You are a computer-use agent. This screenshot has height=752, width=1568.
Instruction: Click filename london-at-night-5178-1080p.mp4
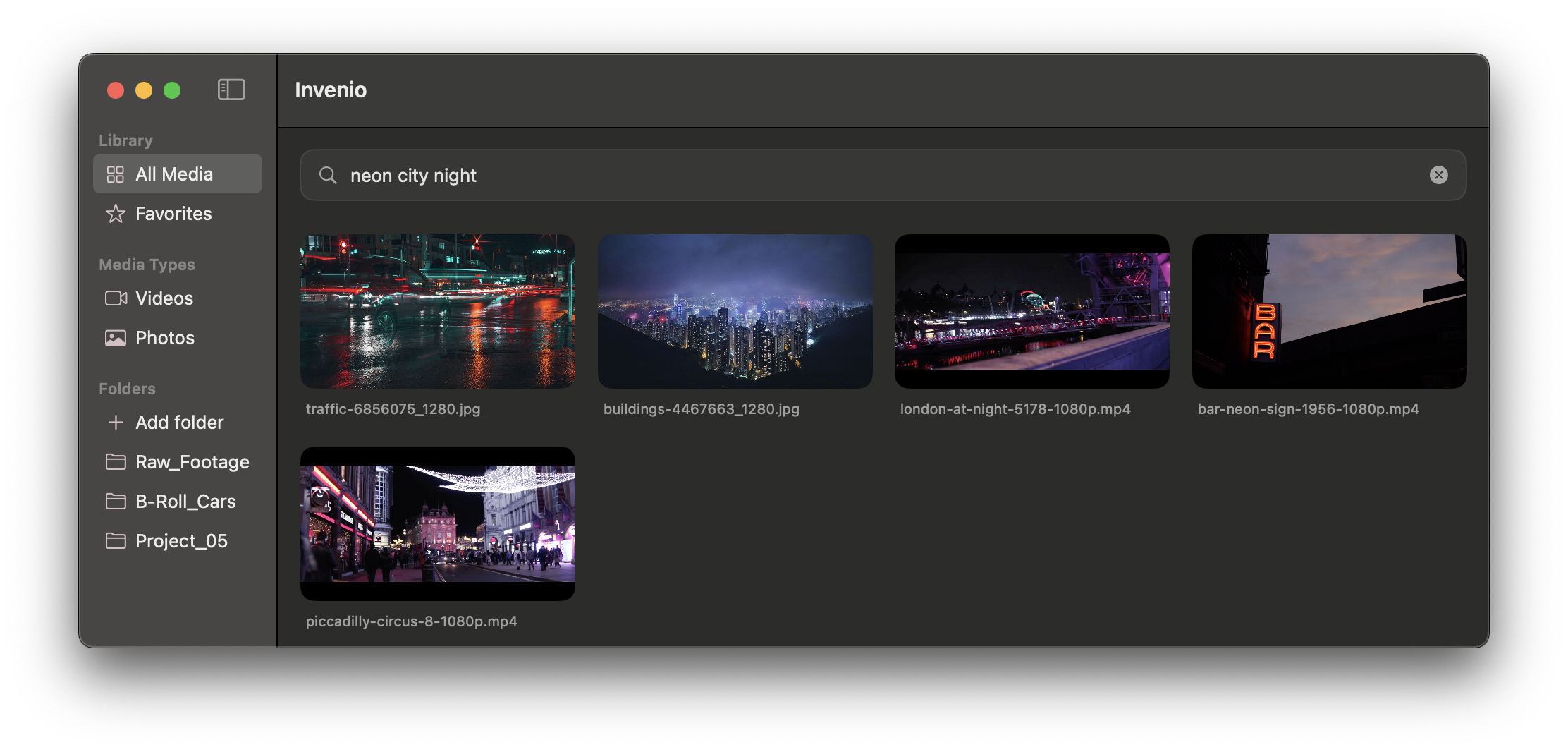pyautogui.click(x=1015, y=409)
